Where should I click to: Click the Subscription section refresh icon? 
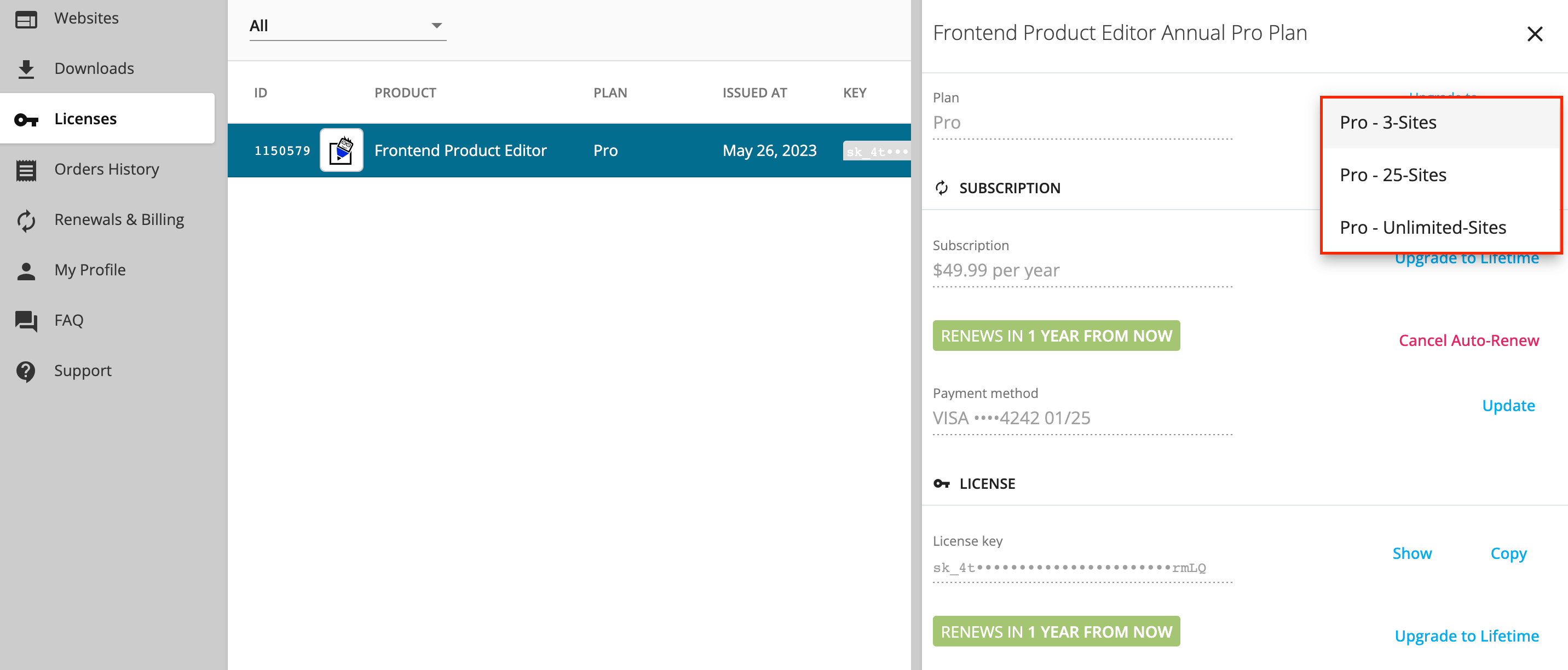pos(942,188)
